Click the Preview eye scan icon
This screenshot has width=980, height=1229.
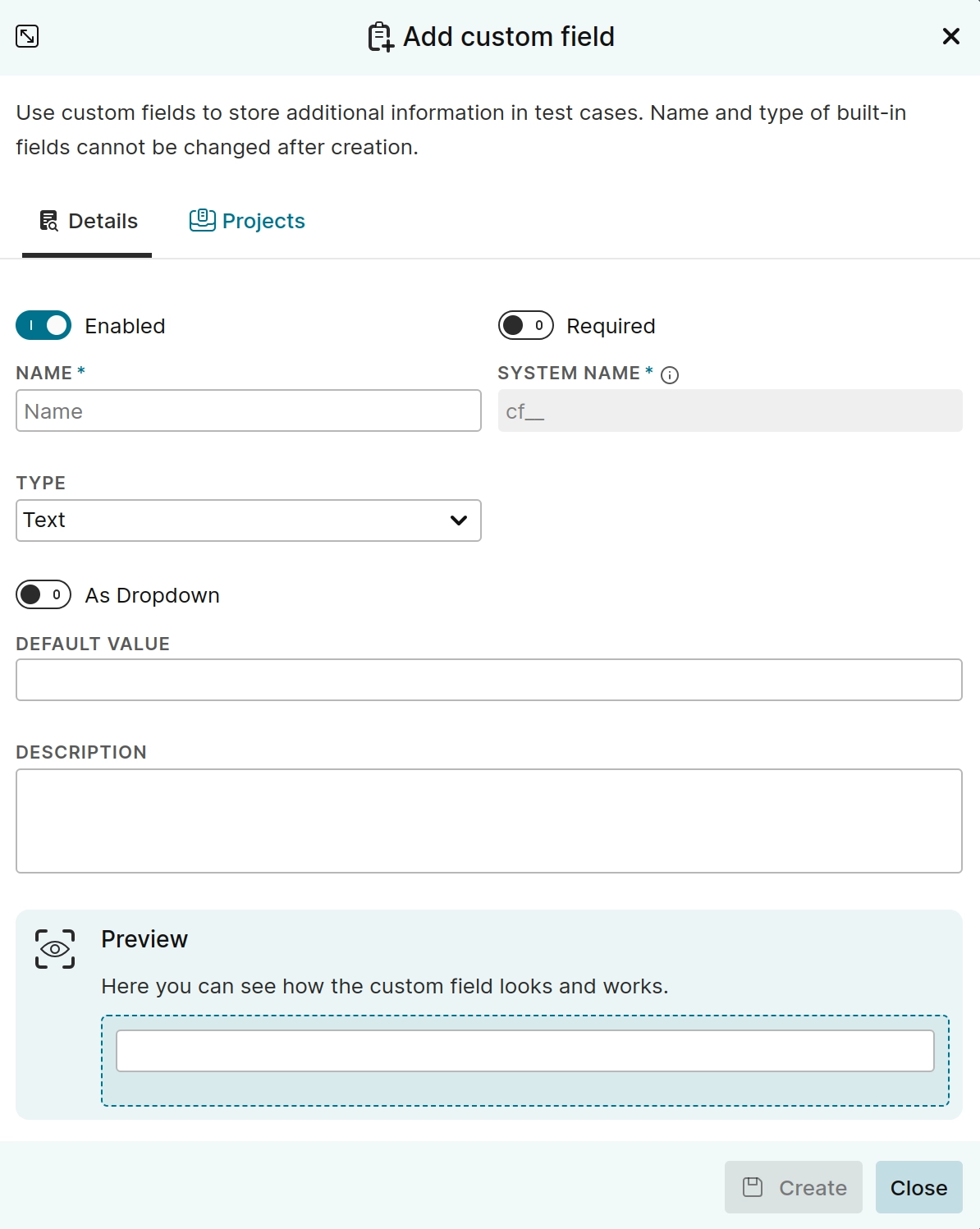[x=55, y=949]
